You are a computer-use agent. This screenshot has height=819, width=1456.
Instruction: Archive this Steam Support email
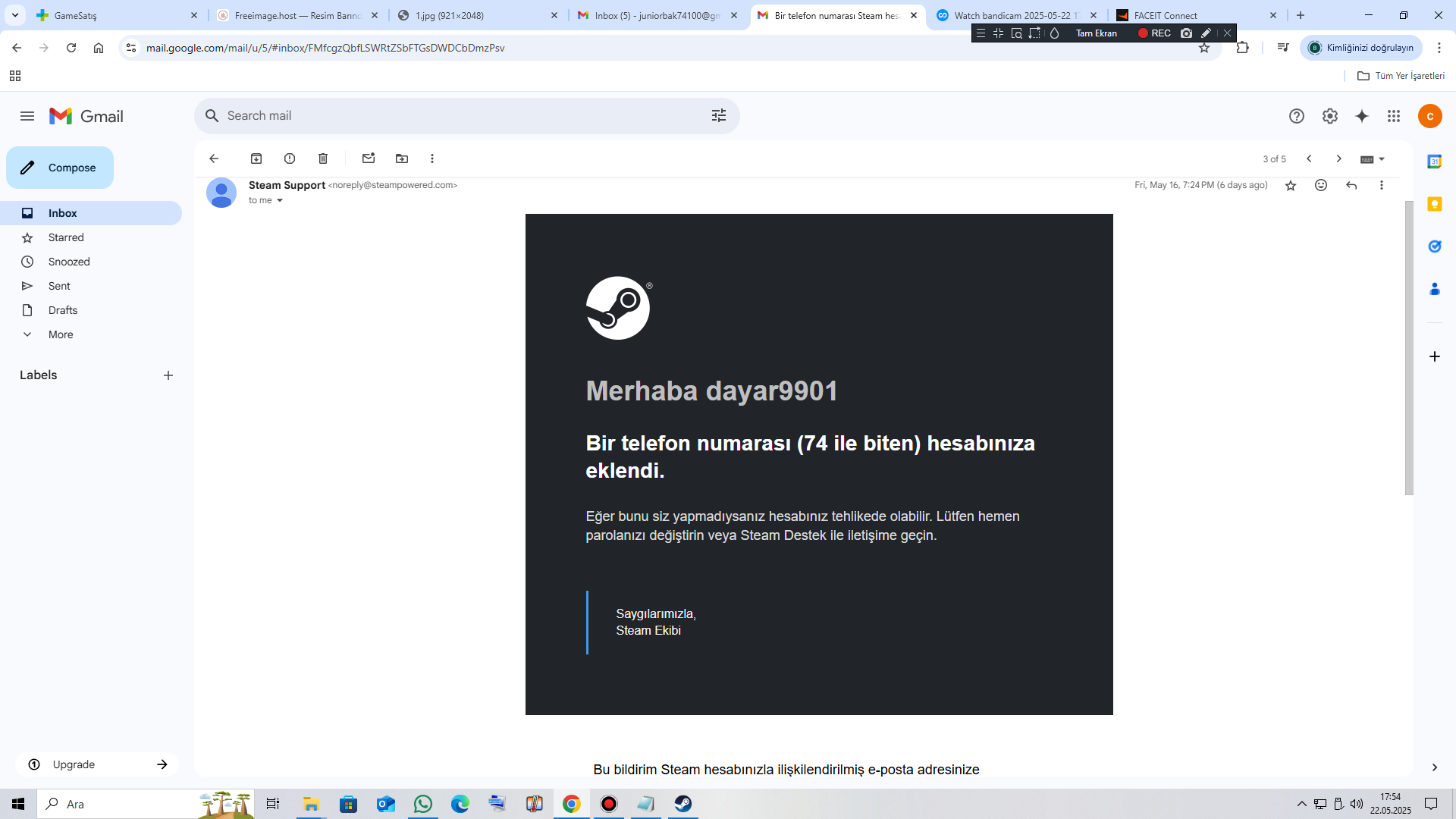coord(256,158)
